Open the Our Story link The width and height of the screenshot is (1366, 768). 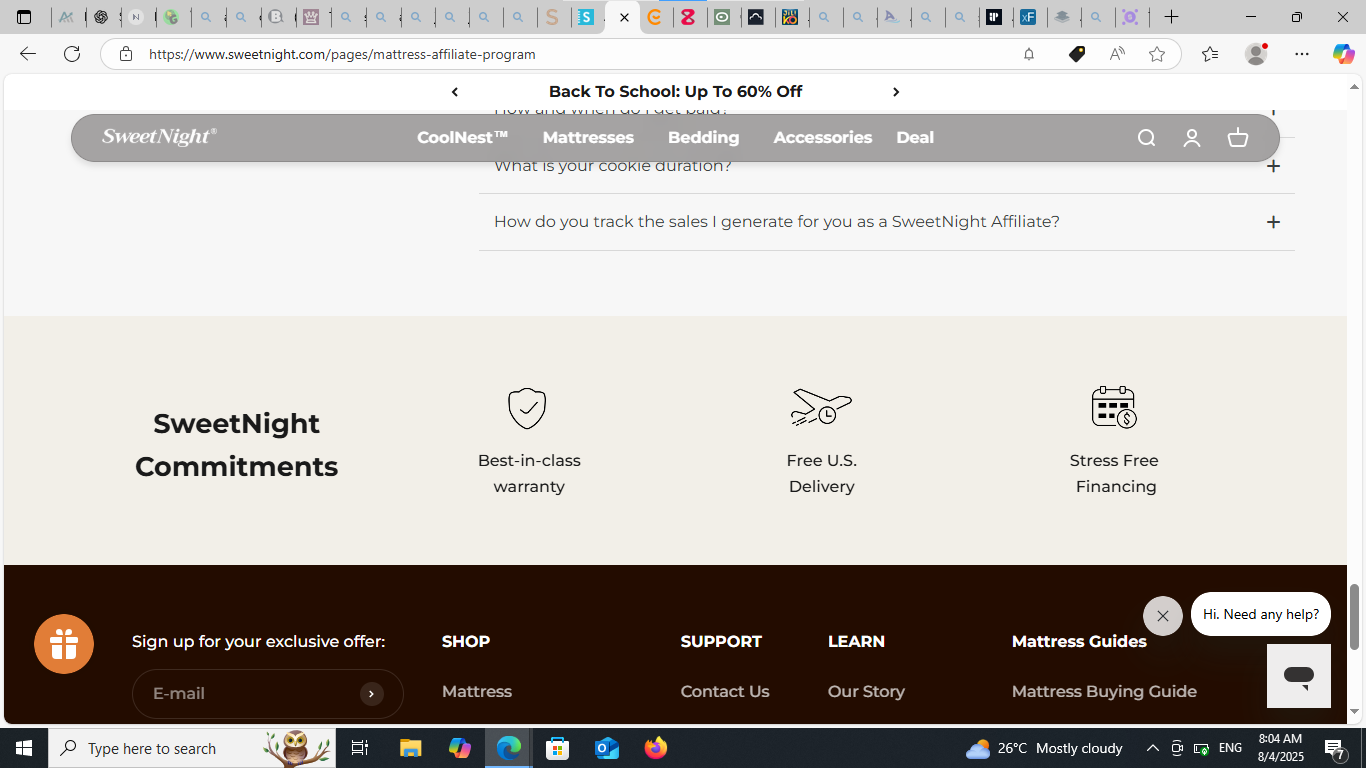[866, 692]
